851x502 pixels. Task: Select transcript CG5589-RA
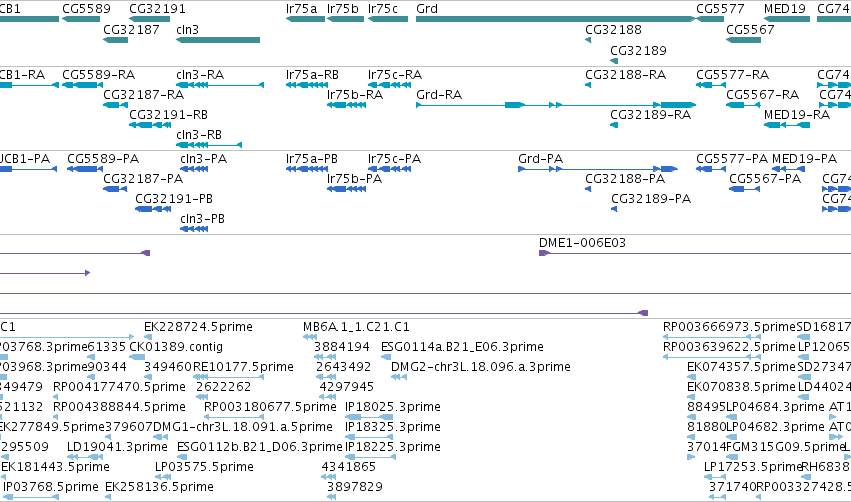click(x=82, y=85)
